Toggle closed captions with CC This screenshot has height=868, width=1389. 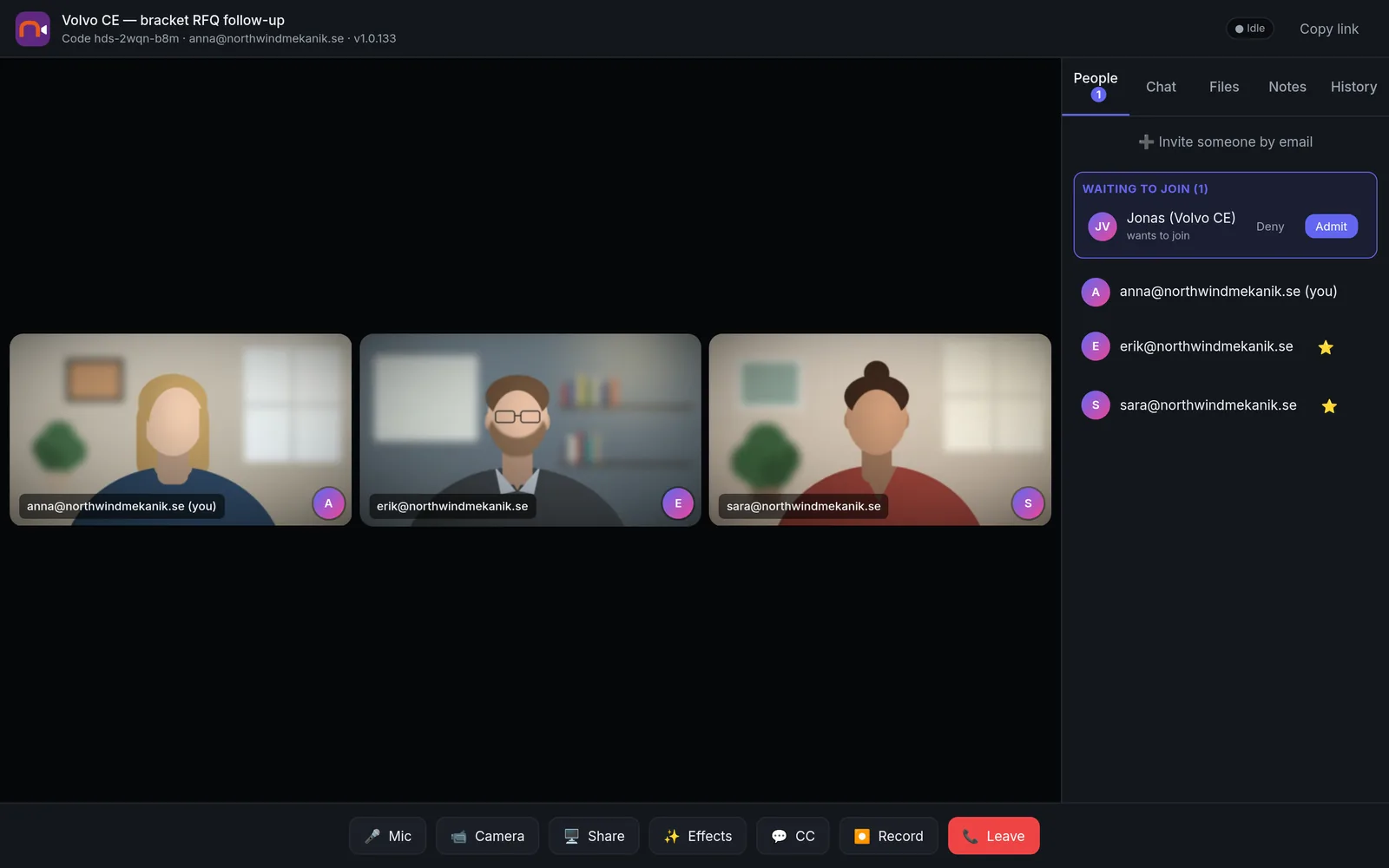click(x=793, y=836)
